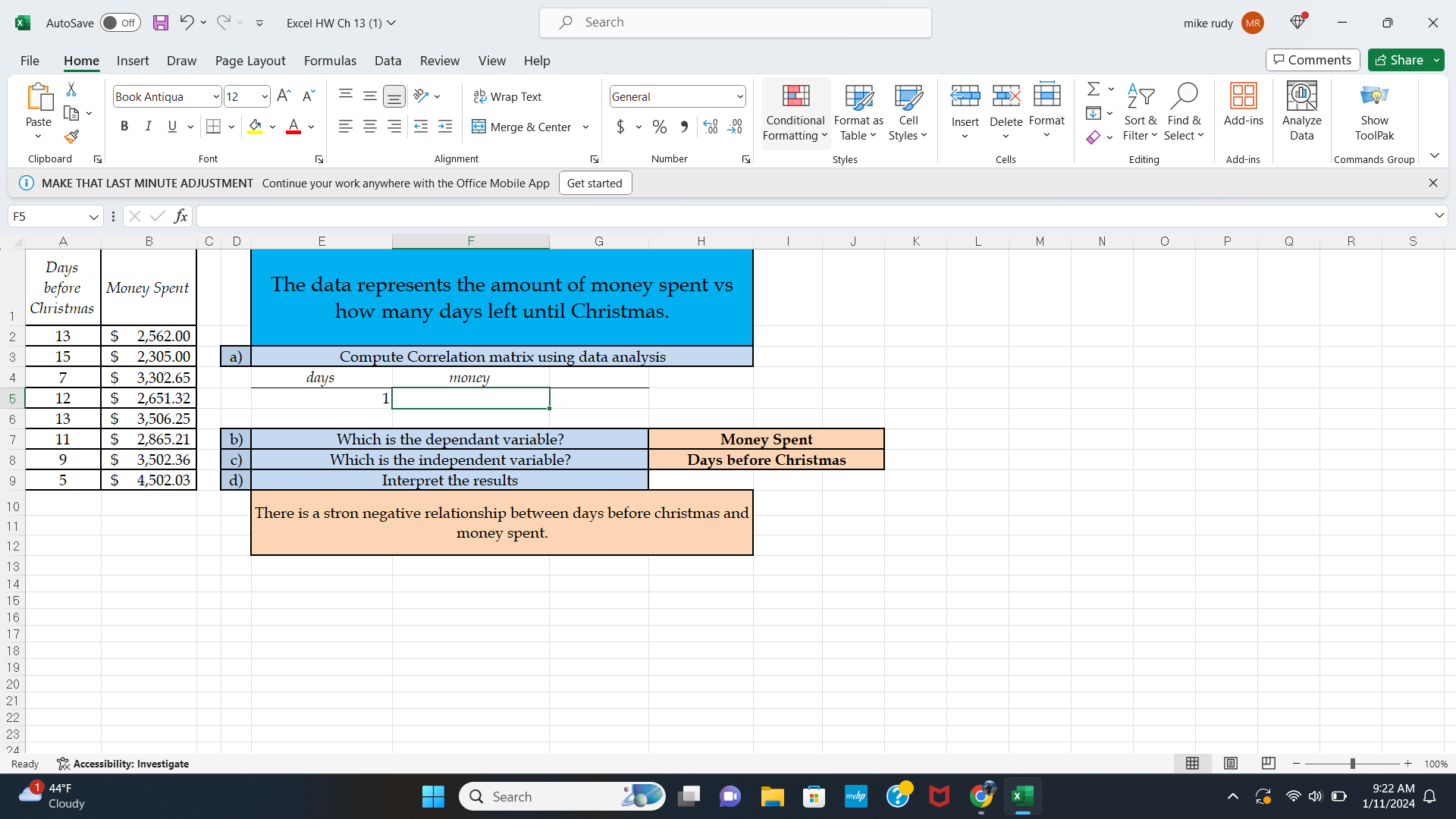Image resolution: width=1456 pixels, height=819 pixels.
Task: Open Excel from the Windows taskbar
Action: pos(1023,796)
